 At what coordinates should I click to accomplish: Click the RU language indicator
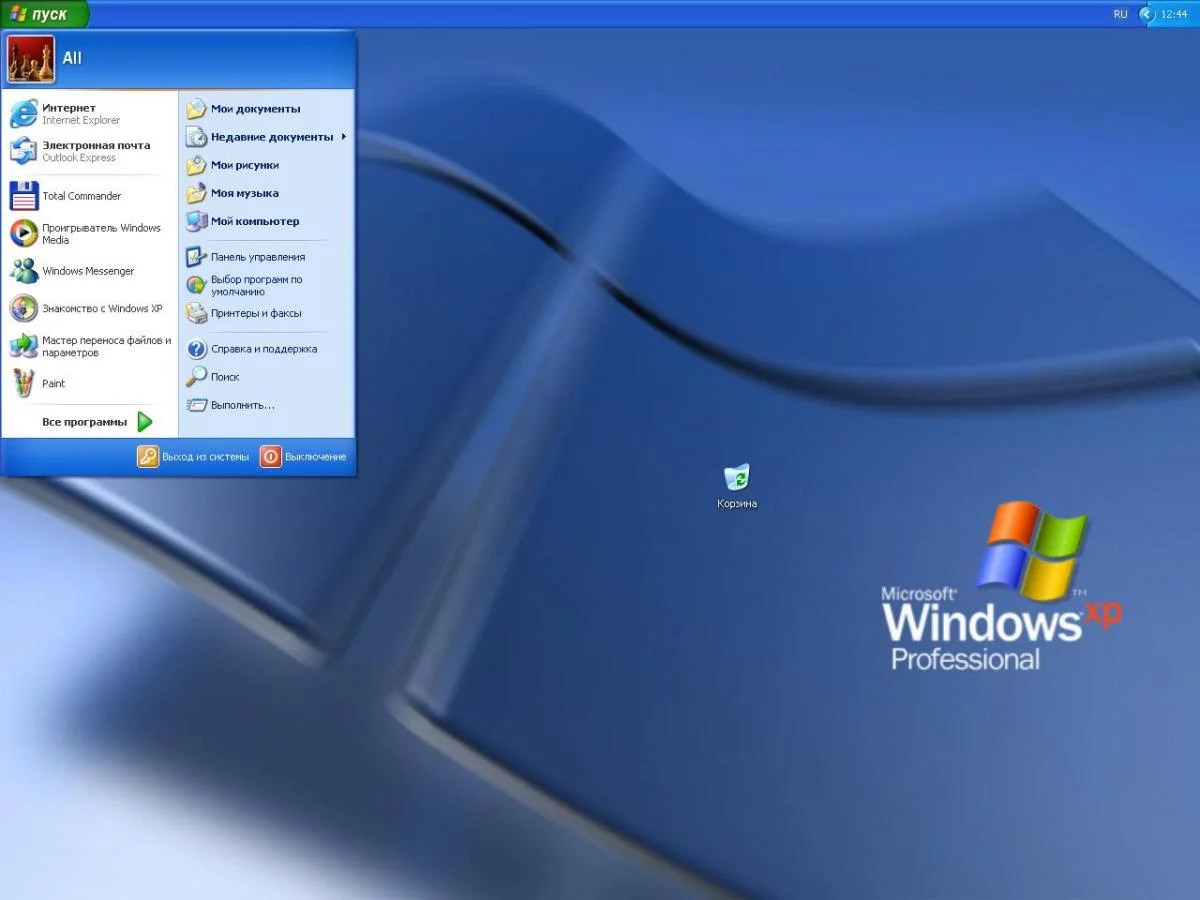1120,14
